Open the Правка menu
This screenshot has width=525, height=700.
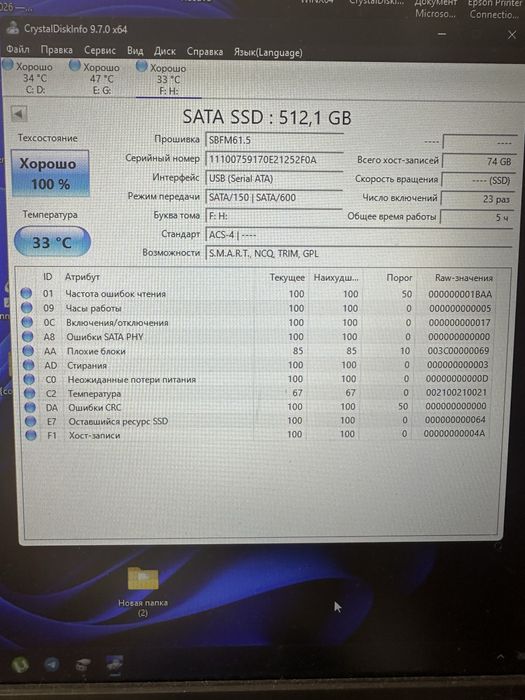click(57, 50)
